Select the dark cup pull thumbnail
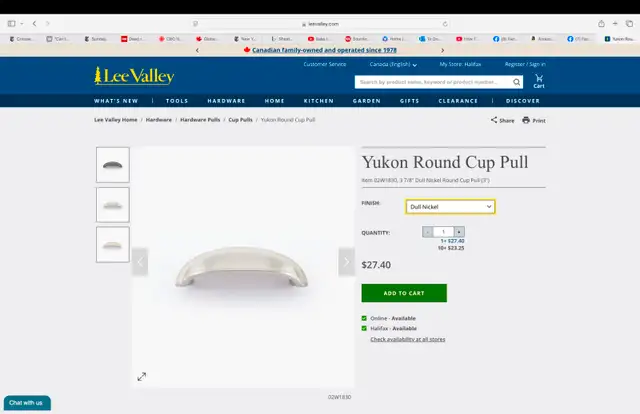The height and width of the screenshot is (414, 640). coord(113,165)
